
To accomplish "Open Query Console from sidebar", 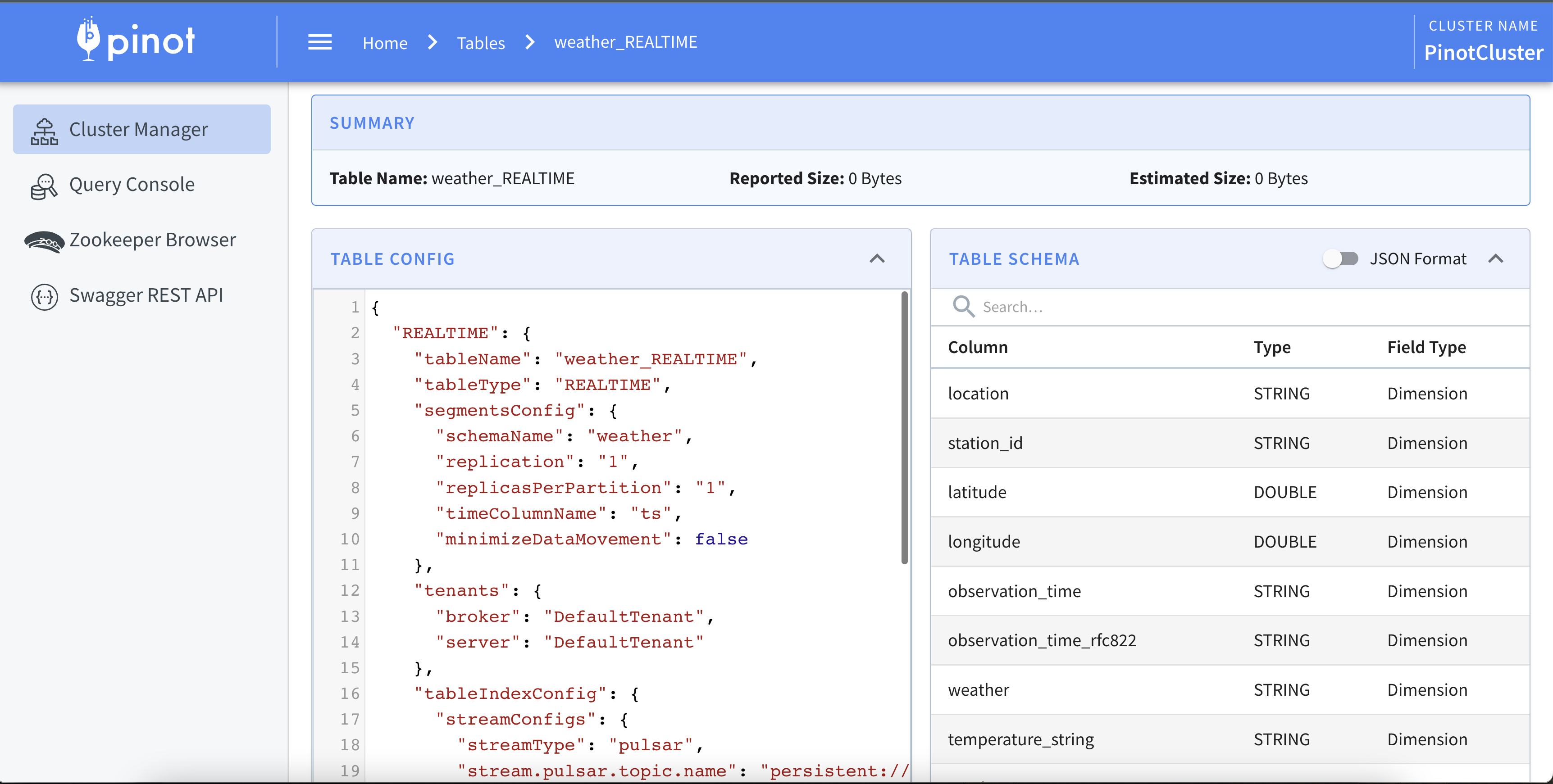I will click(x=132, y=184).
